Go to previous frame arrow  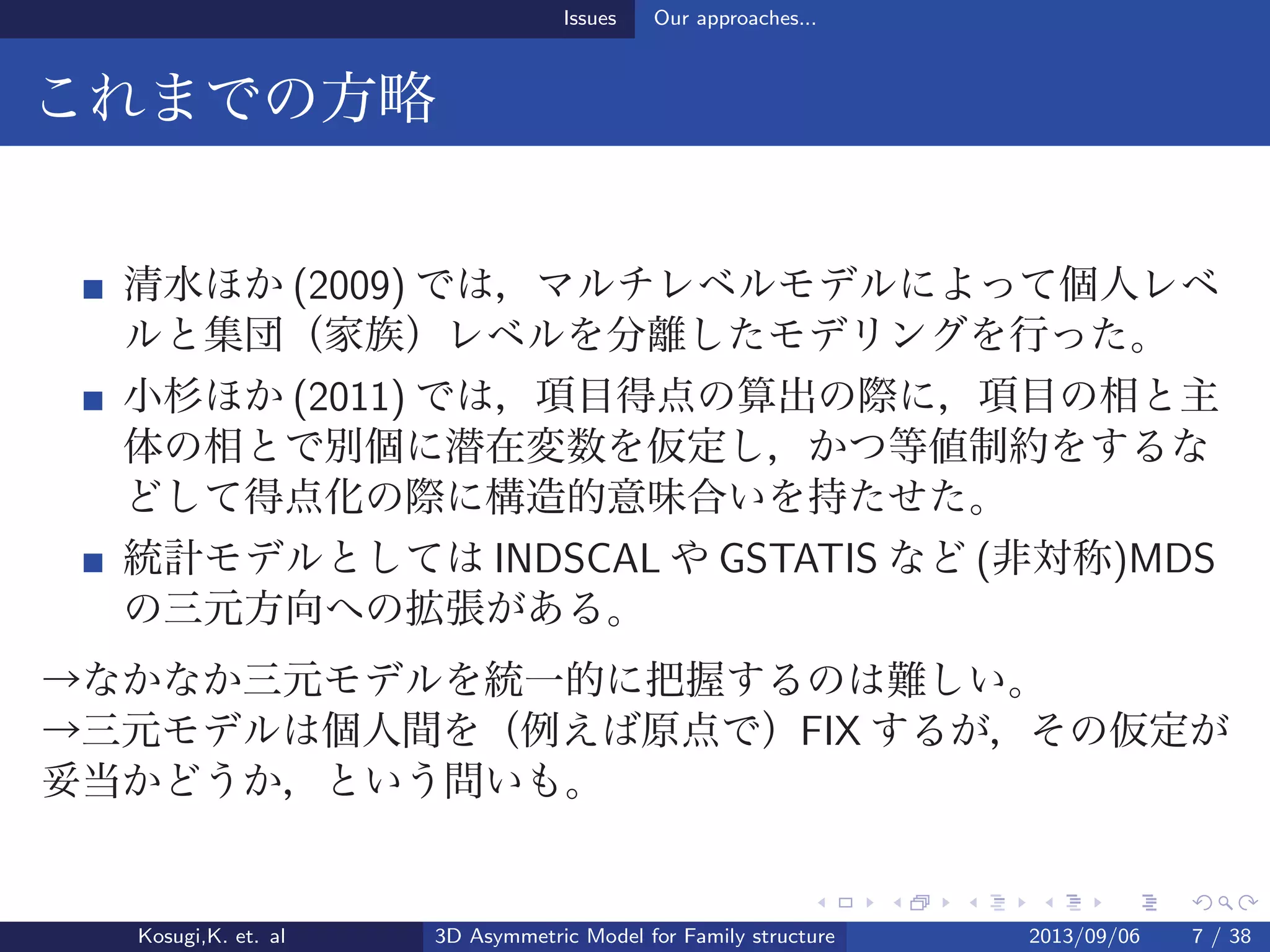point(897,902)
